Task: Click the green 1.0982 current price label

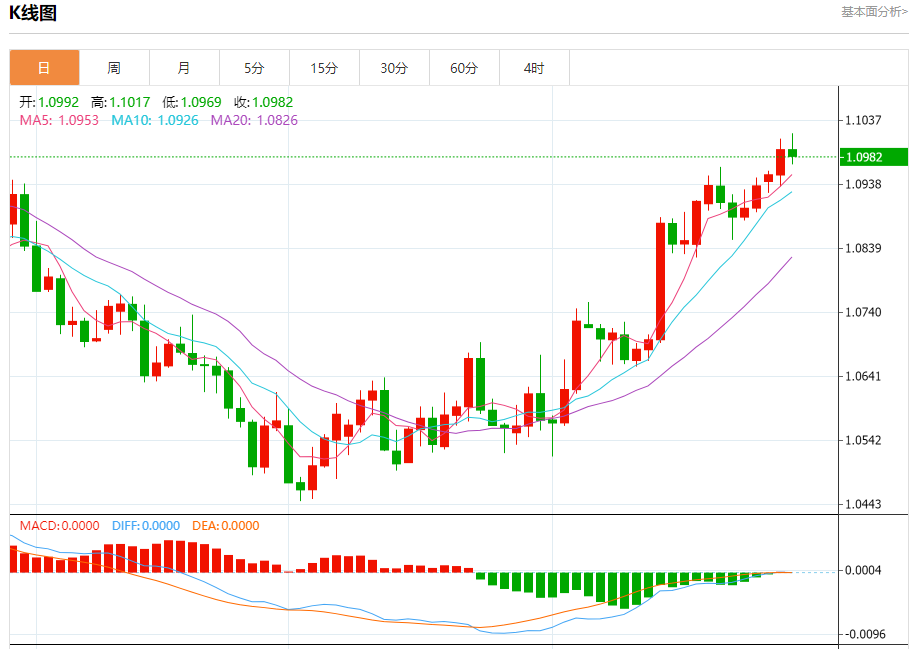Action: pos(873,157)
